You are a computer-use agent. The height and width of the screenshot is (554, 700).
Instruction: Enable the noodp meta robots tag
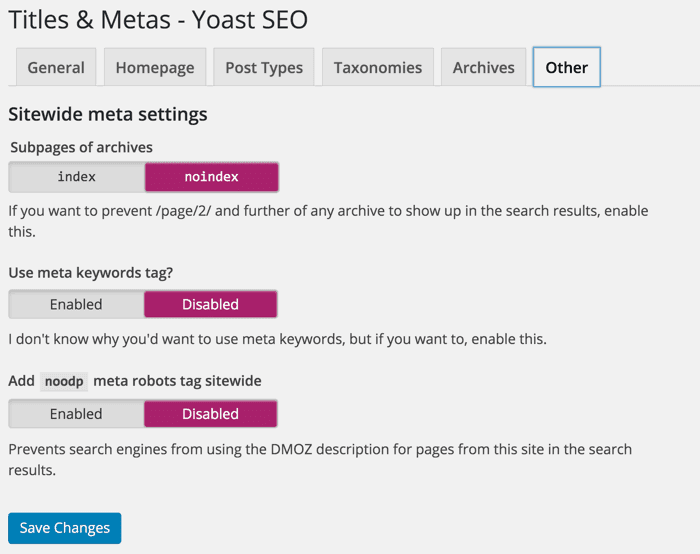click(x=76, y=414)
